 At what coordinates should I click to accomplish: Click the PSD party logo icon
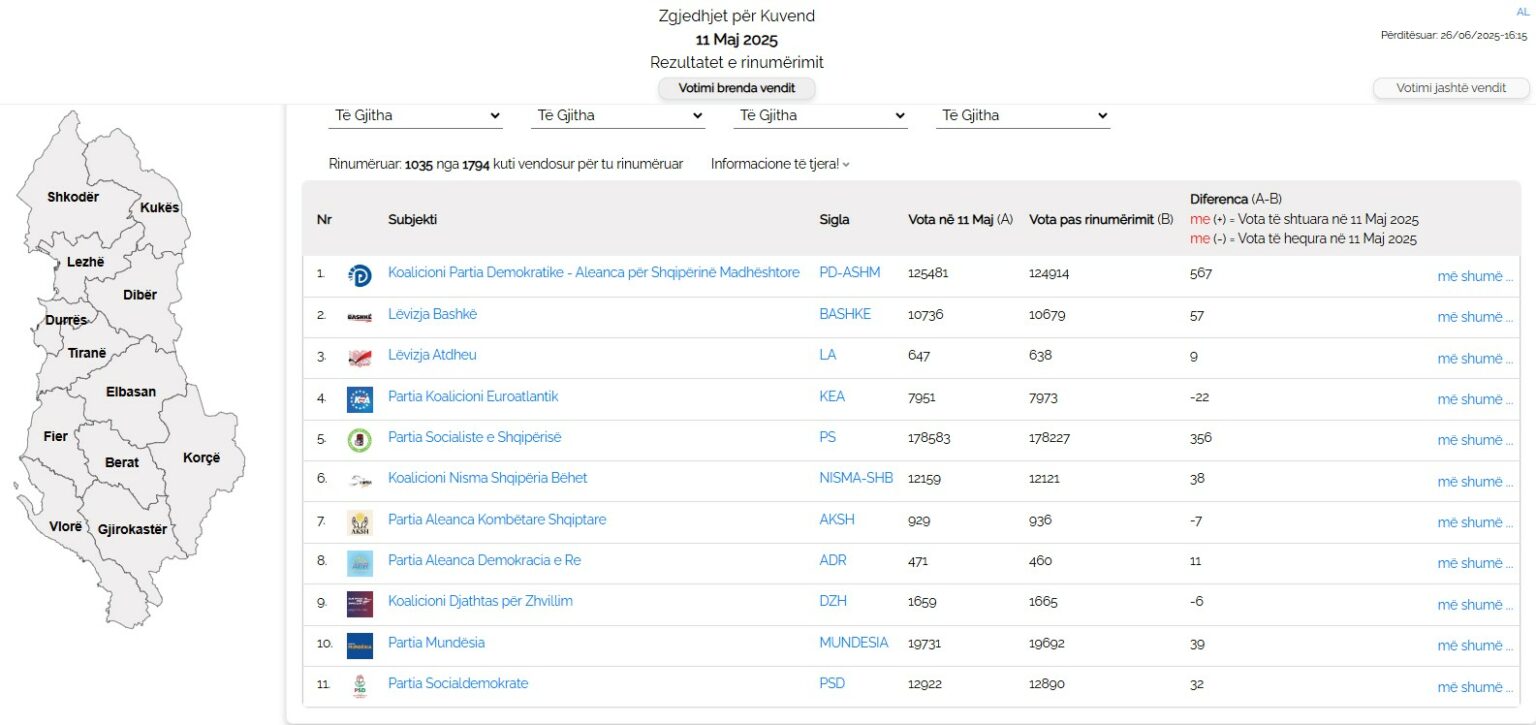point(359,686)
